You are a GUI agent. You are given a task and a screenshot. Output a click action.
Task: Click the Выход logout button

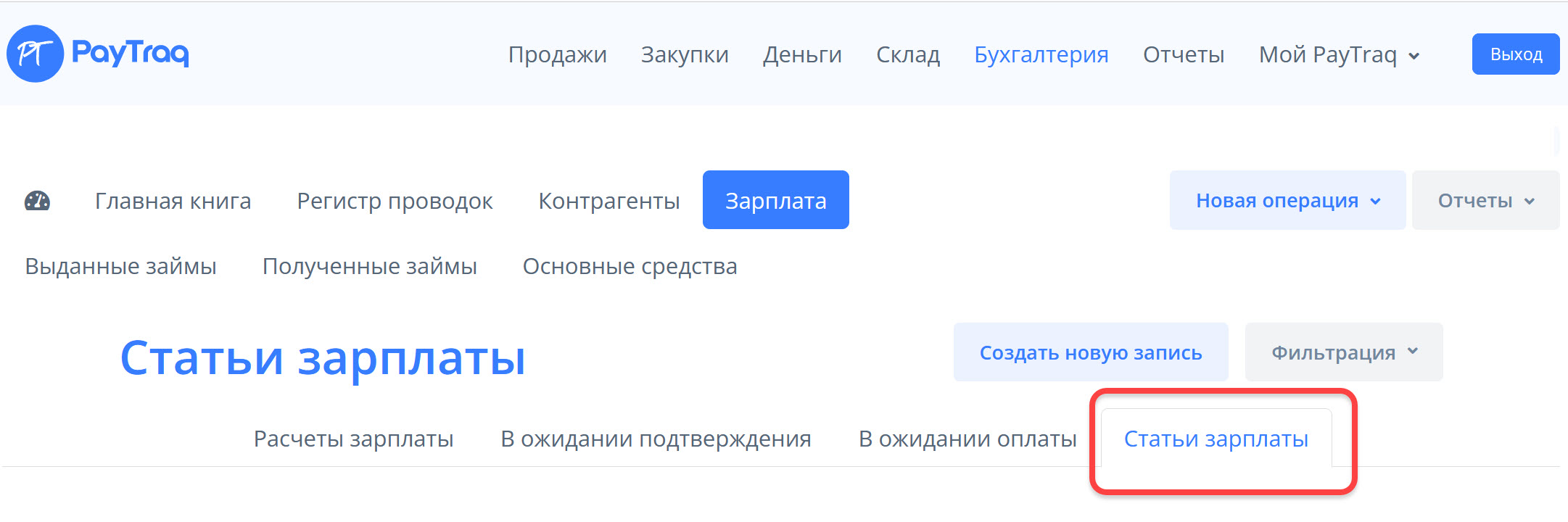pyautogui.click(x=1516, y=54)
